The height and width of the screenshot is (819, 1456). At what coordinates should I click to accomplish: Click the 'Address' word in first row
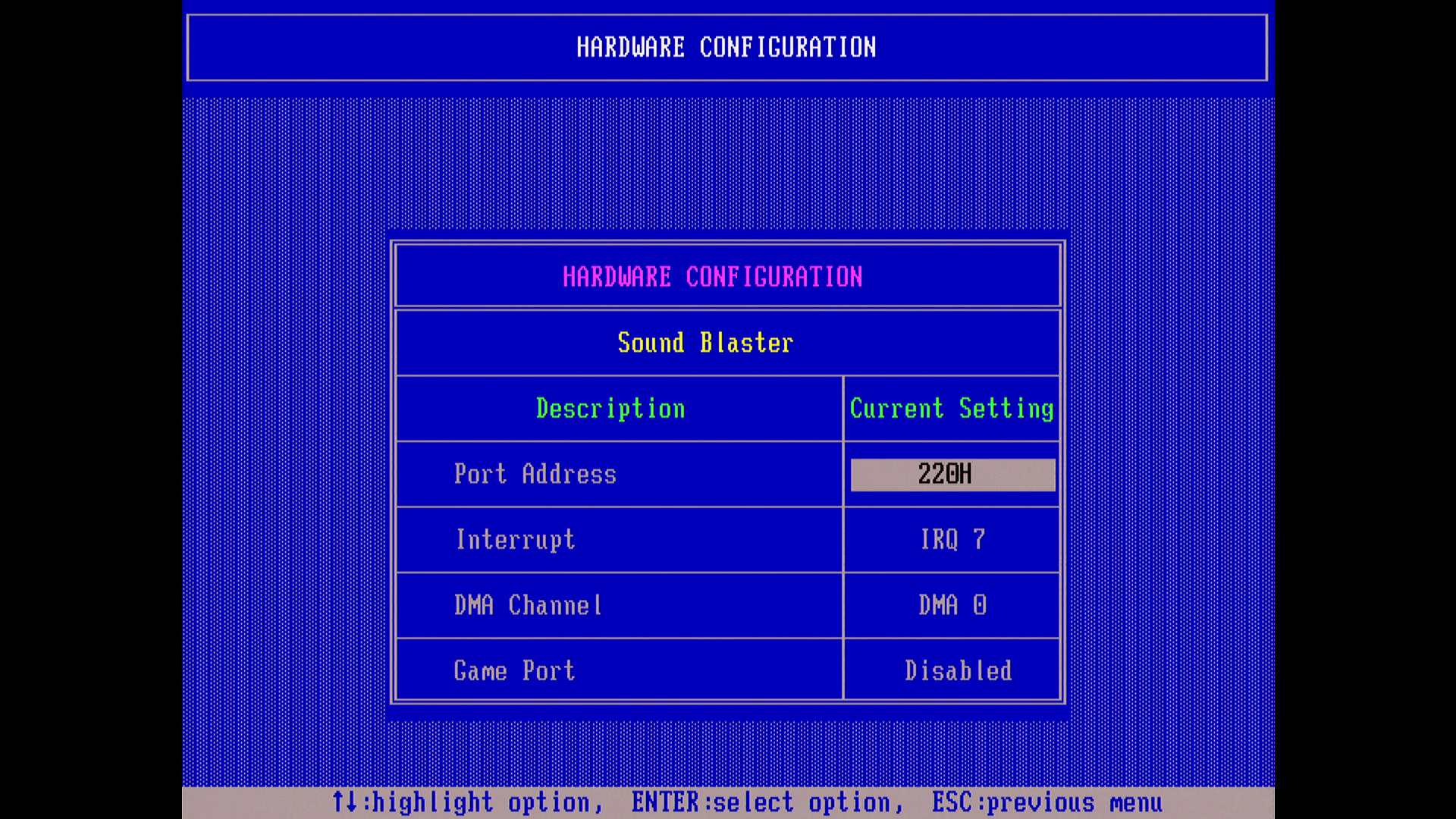[x=569, y=475]
